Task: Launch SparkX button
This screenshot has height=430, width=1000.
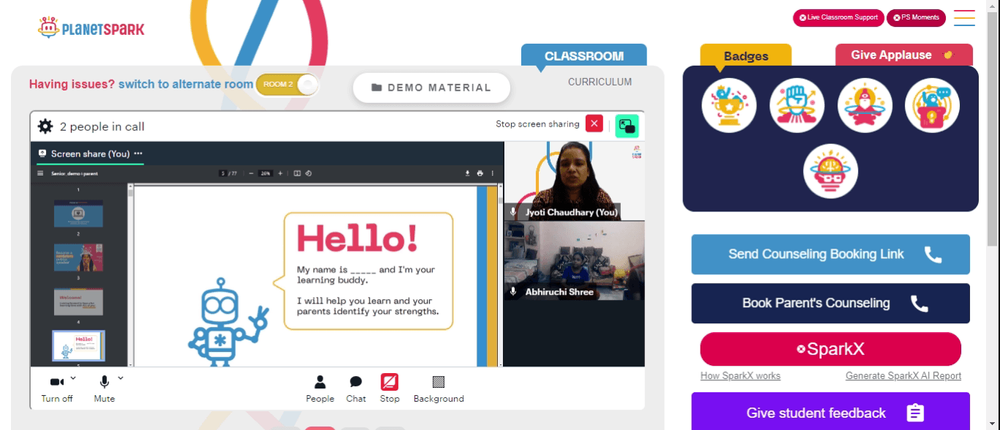Action: coord(830,349)
